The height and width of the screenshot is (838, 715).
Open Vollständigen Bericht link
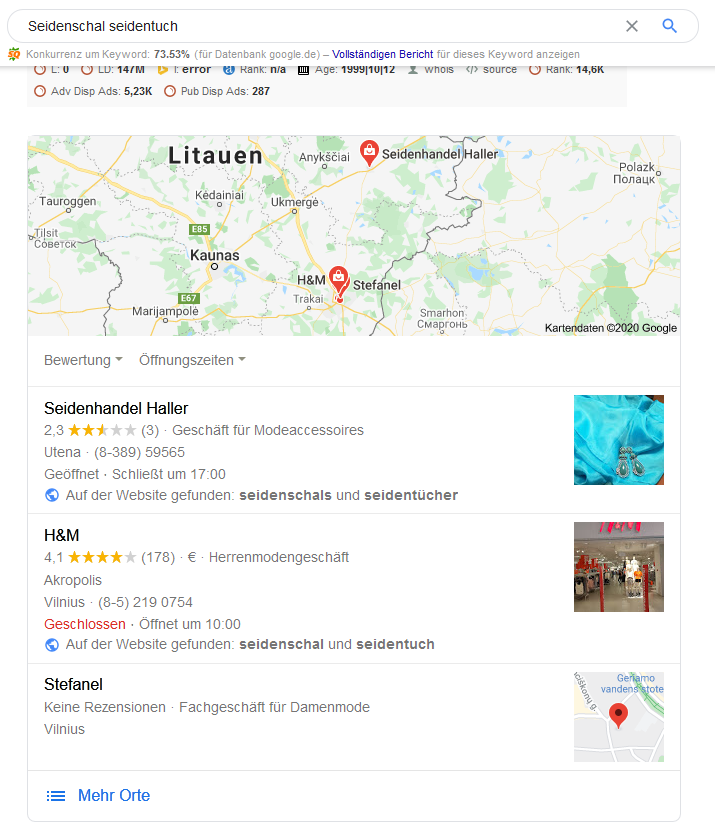click(x=383, y=54)
